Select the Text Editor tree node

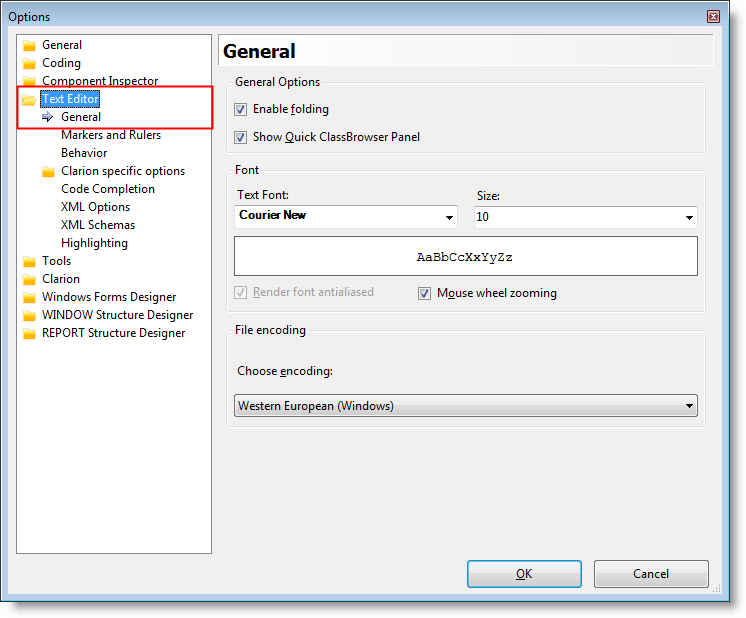pos(70,99)
